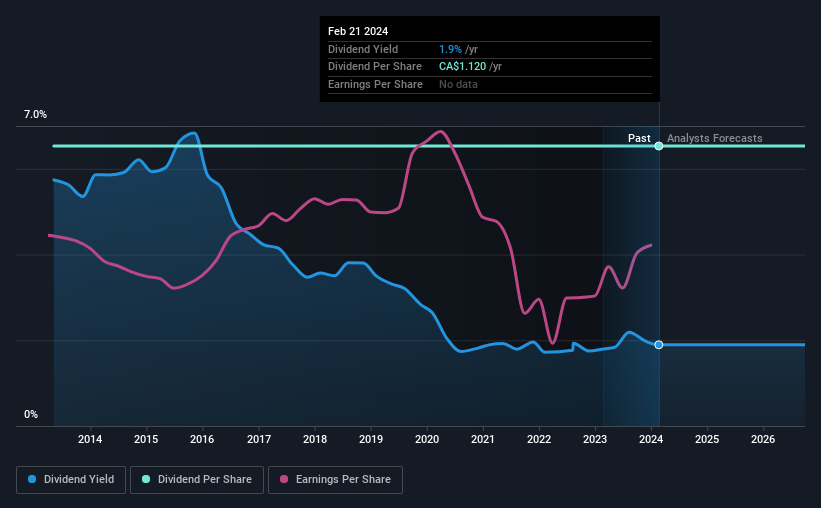Click the teal marker dot at Feb 2024

659,146
